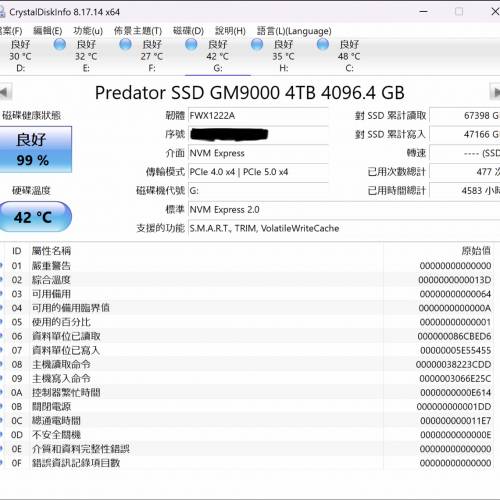Click the 47166 total writes value
The width and height of the screenshot is (500, 500).
465,134
